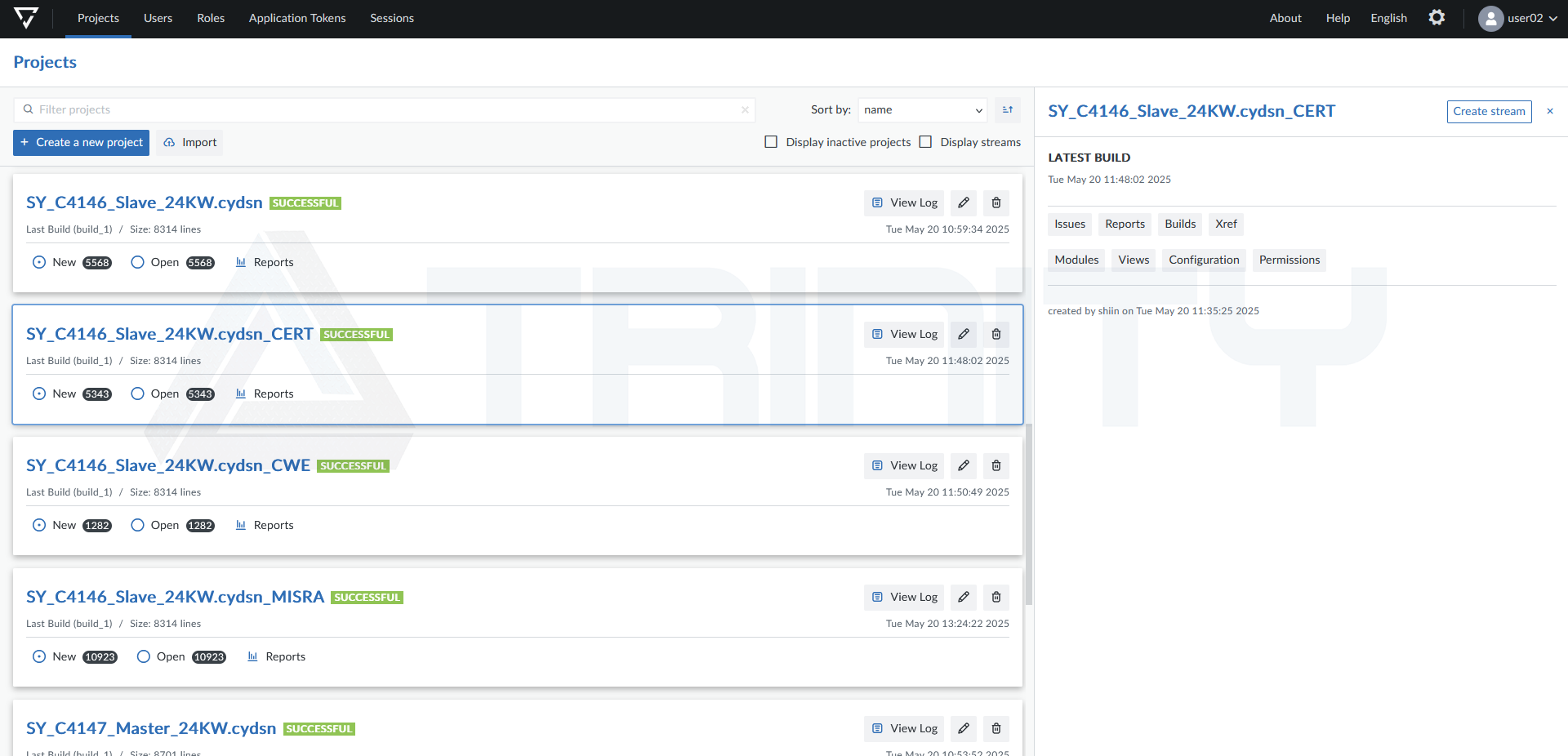1568x756 pixels.
Task: Open the Sessions tab
Action: coord(392,18)
